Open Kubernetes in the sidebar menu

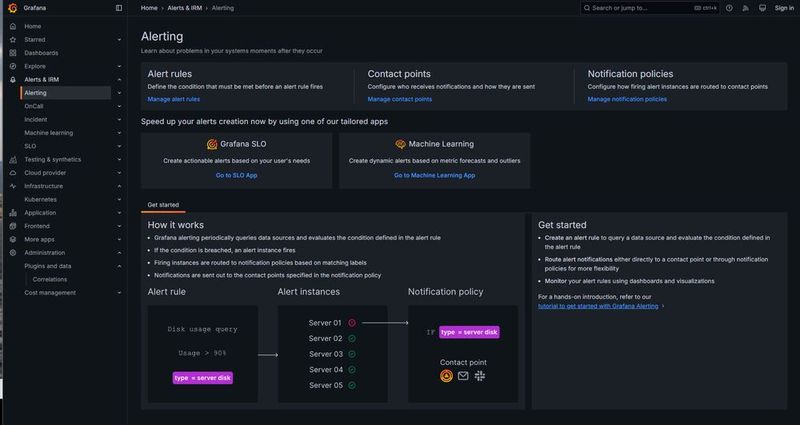(x=40, y=199)
